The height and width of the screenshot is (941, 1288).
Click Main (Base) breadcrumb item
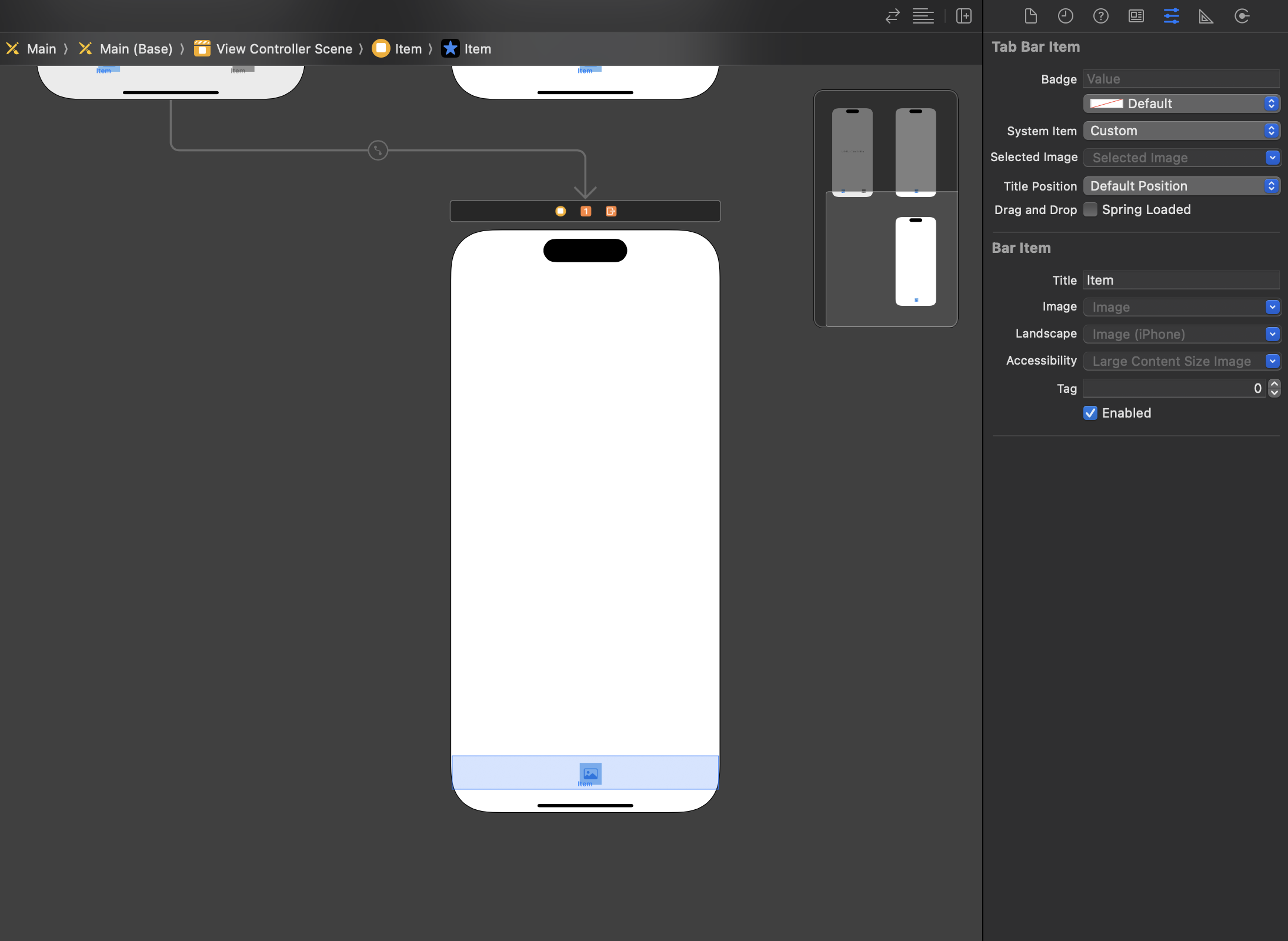tap(136, 49)
